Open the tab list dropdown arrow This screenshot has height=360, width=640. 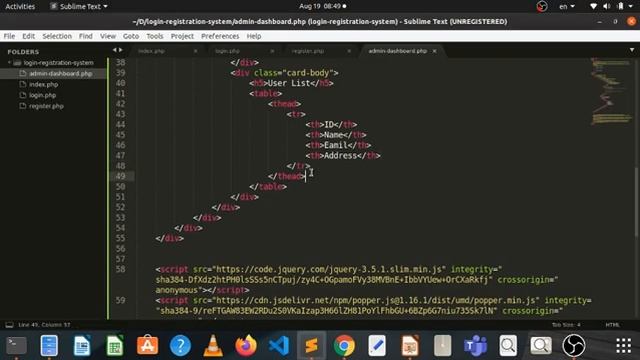pos(632,50)
